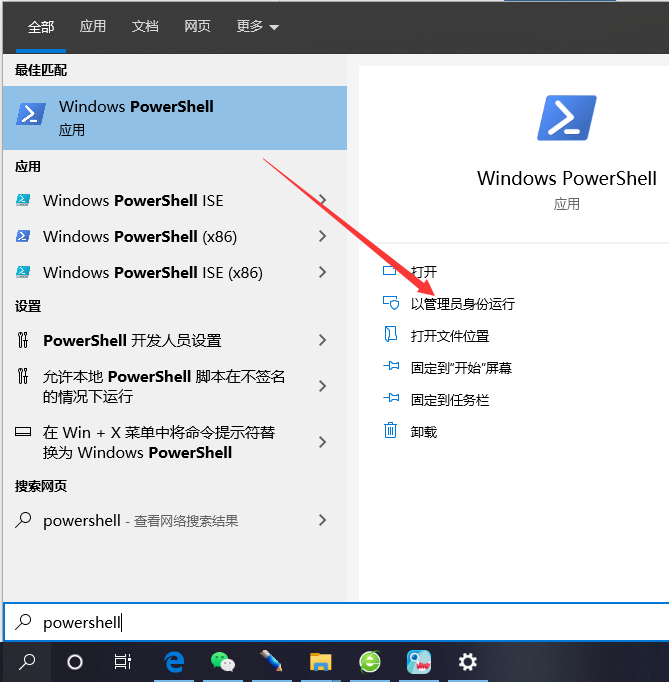Open 在 Win + X 菜单中将命令提示符替换 setting
669x682 pixels.
tap(175, 442)
